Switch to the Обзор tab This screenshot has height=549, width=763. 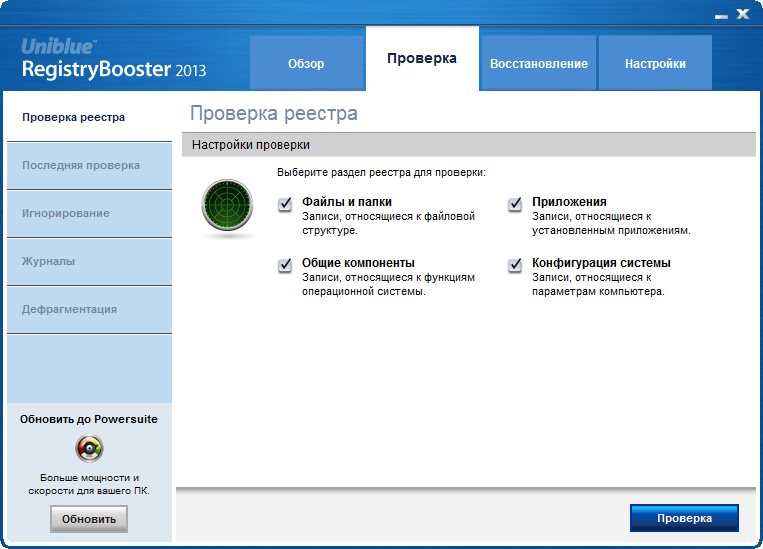[306, 63]
